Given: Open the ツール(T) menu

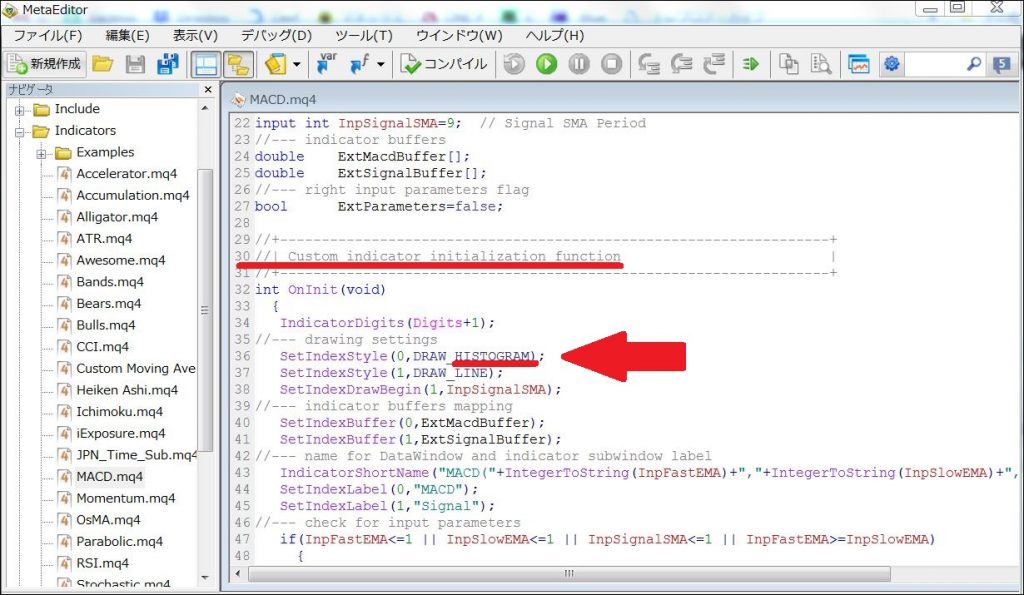Looking at the screenshot, I should pyautogui.click(x=364, y=35).
